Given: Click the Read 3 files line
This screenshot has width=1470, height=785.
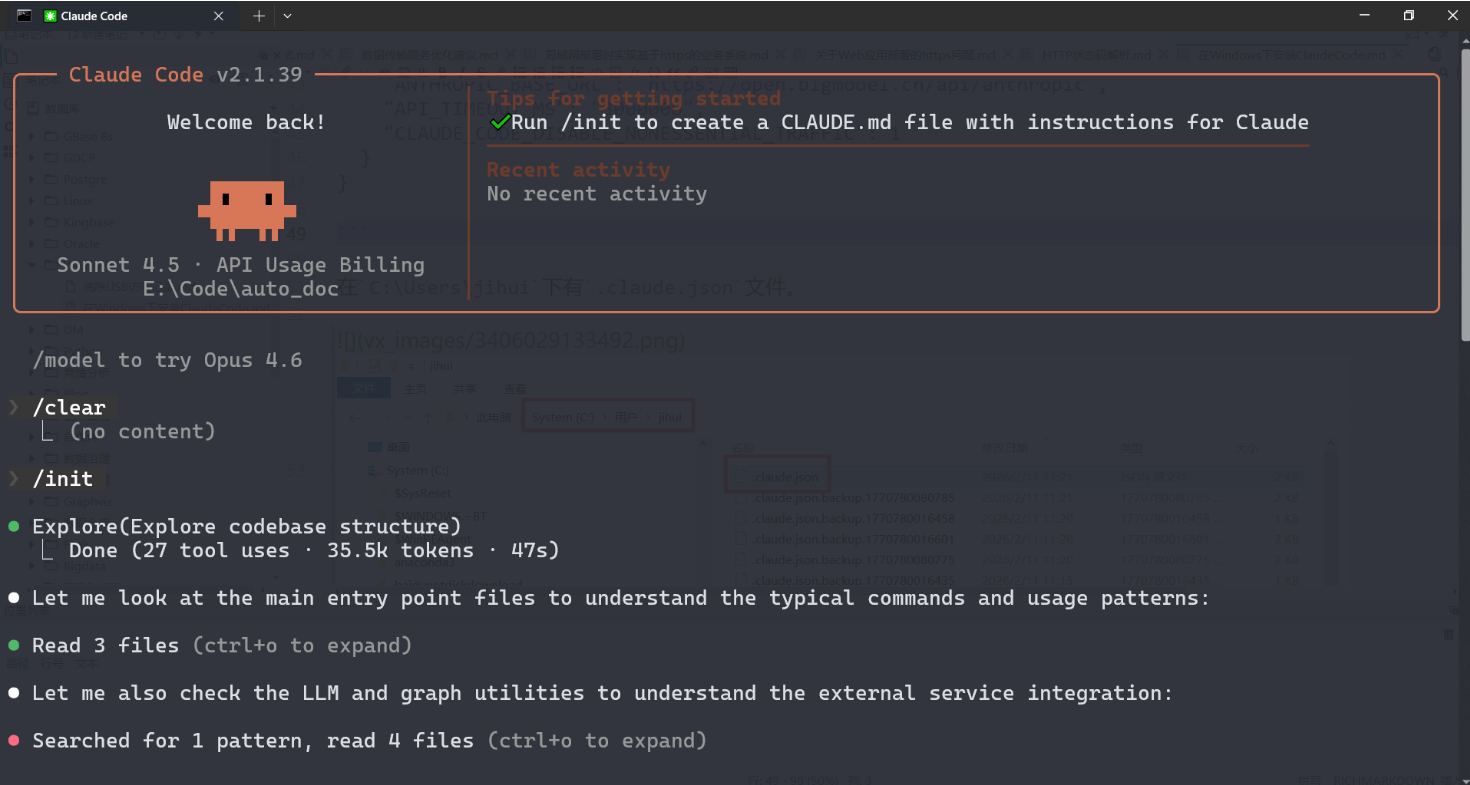Looking at the screenshot, I should 105,645.
